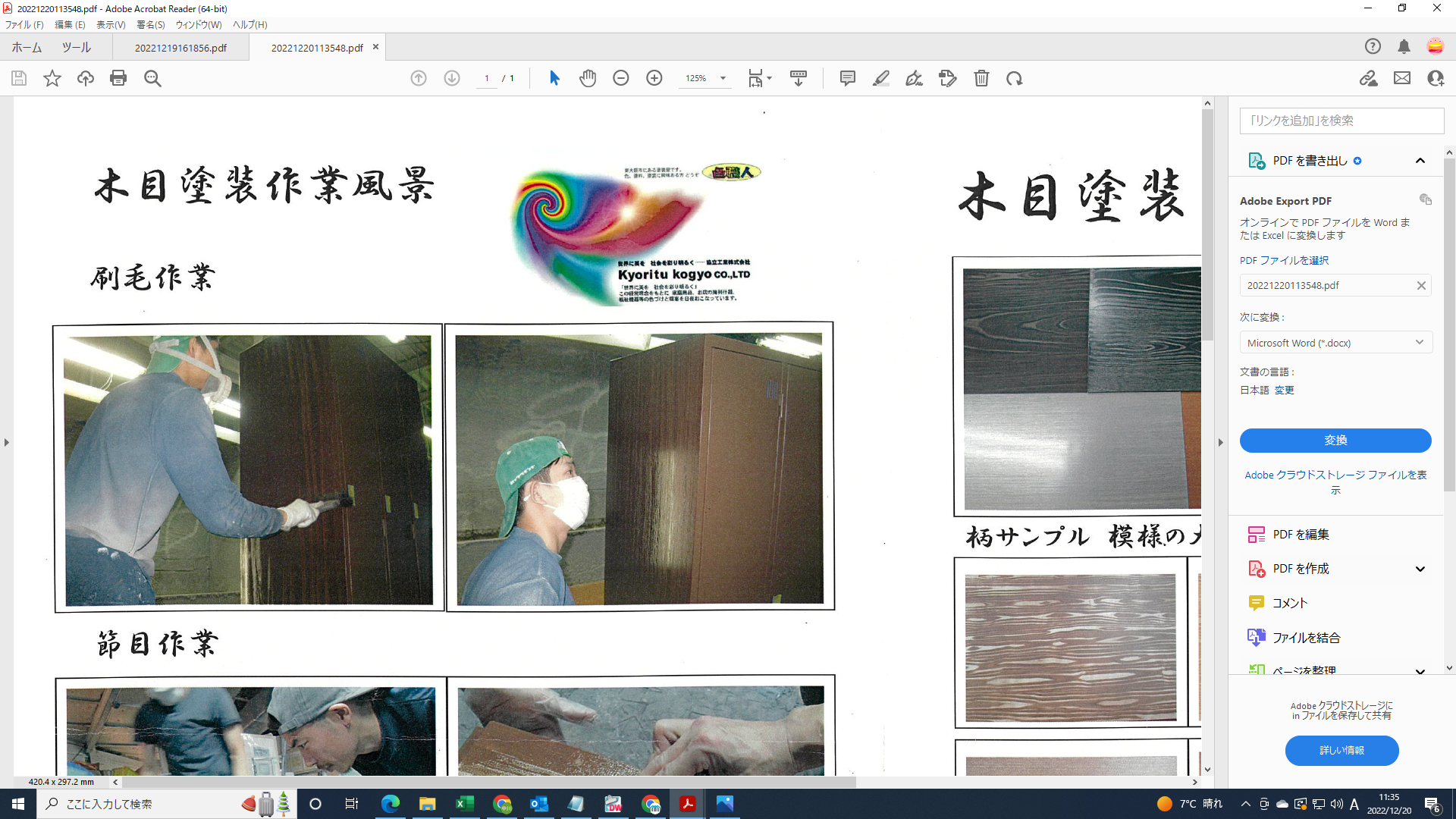Upload the file to cloud
The width and height of the screenshot is (1456, 819).
pos(86,78)
